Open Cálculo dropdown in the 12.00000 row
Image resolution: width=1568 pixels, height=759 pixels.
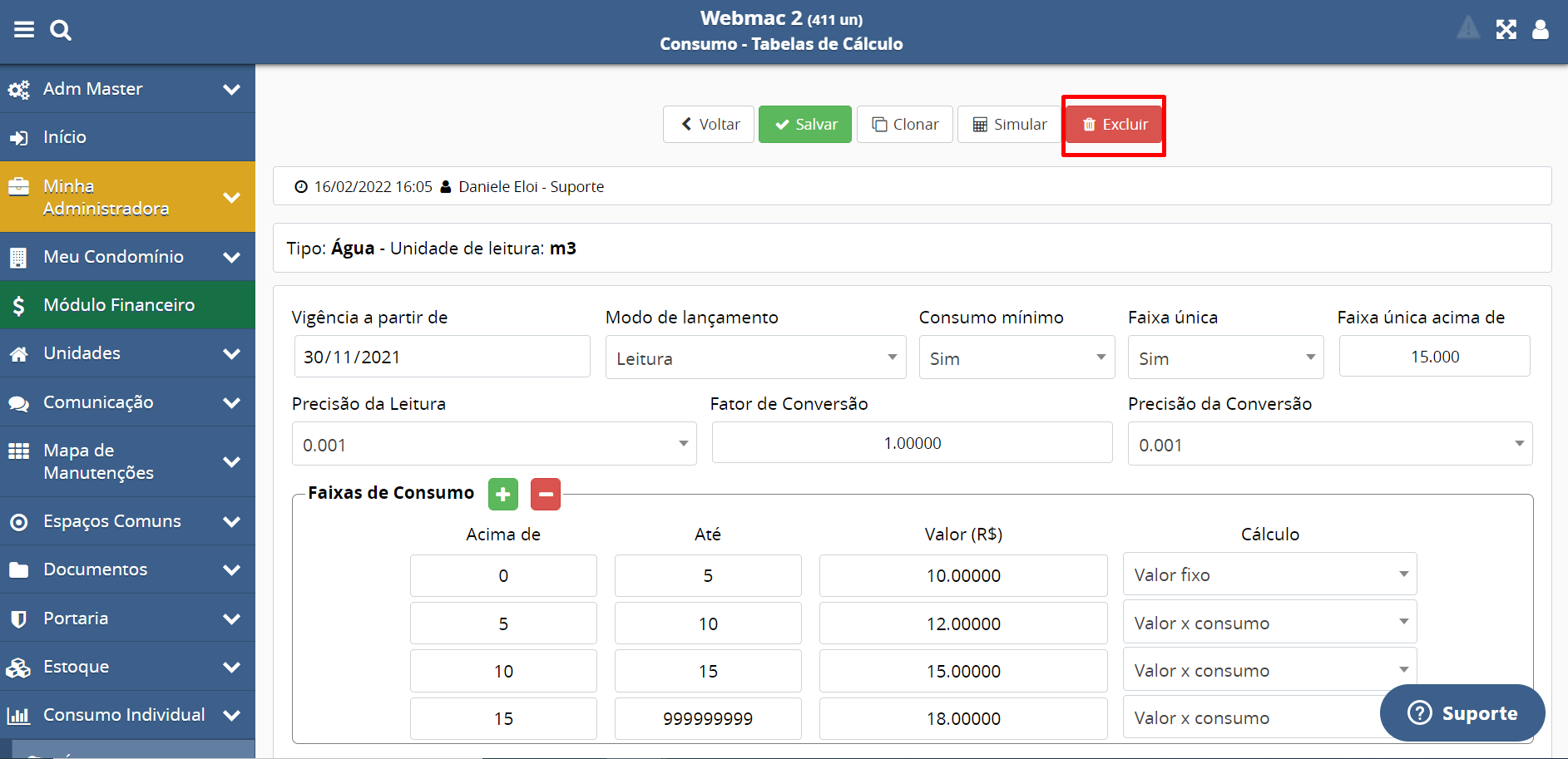(1269, 623)
